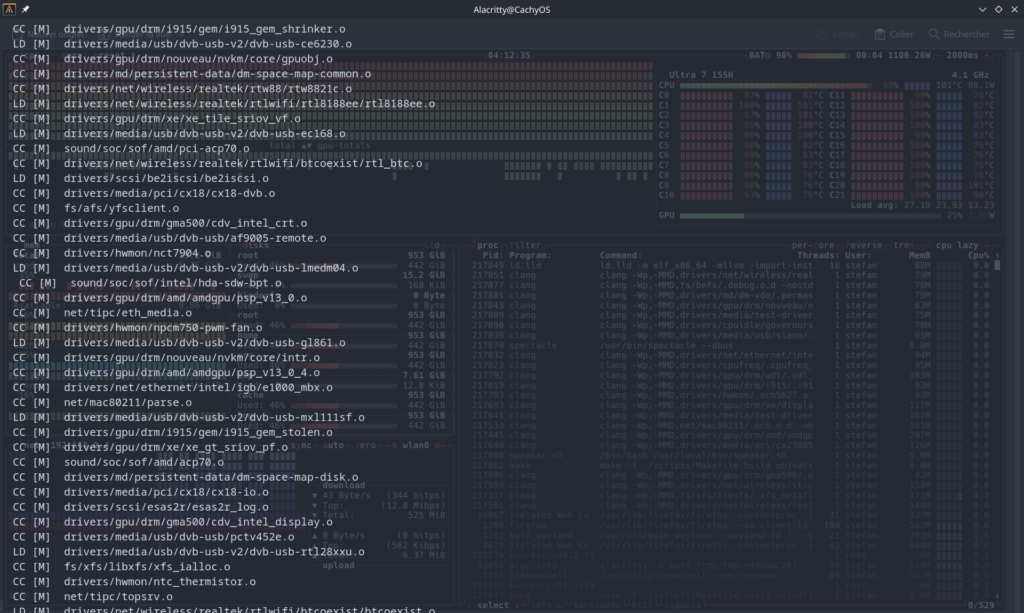Click the select option at bottom of proc
The image size is (1024, 613).
tap(493, 605)
